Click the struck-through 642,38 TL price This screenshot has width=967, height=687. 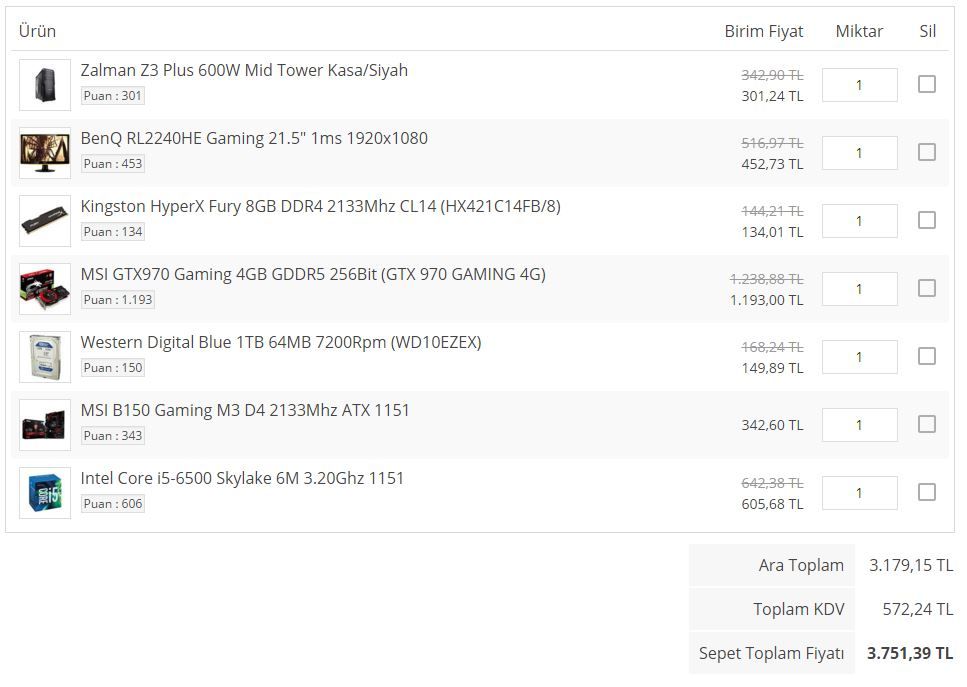[x=772, y=483]
